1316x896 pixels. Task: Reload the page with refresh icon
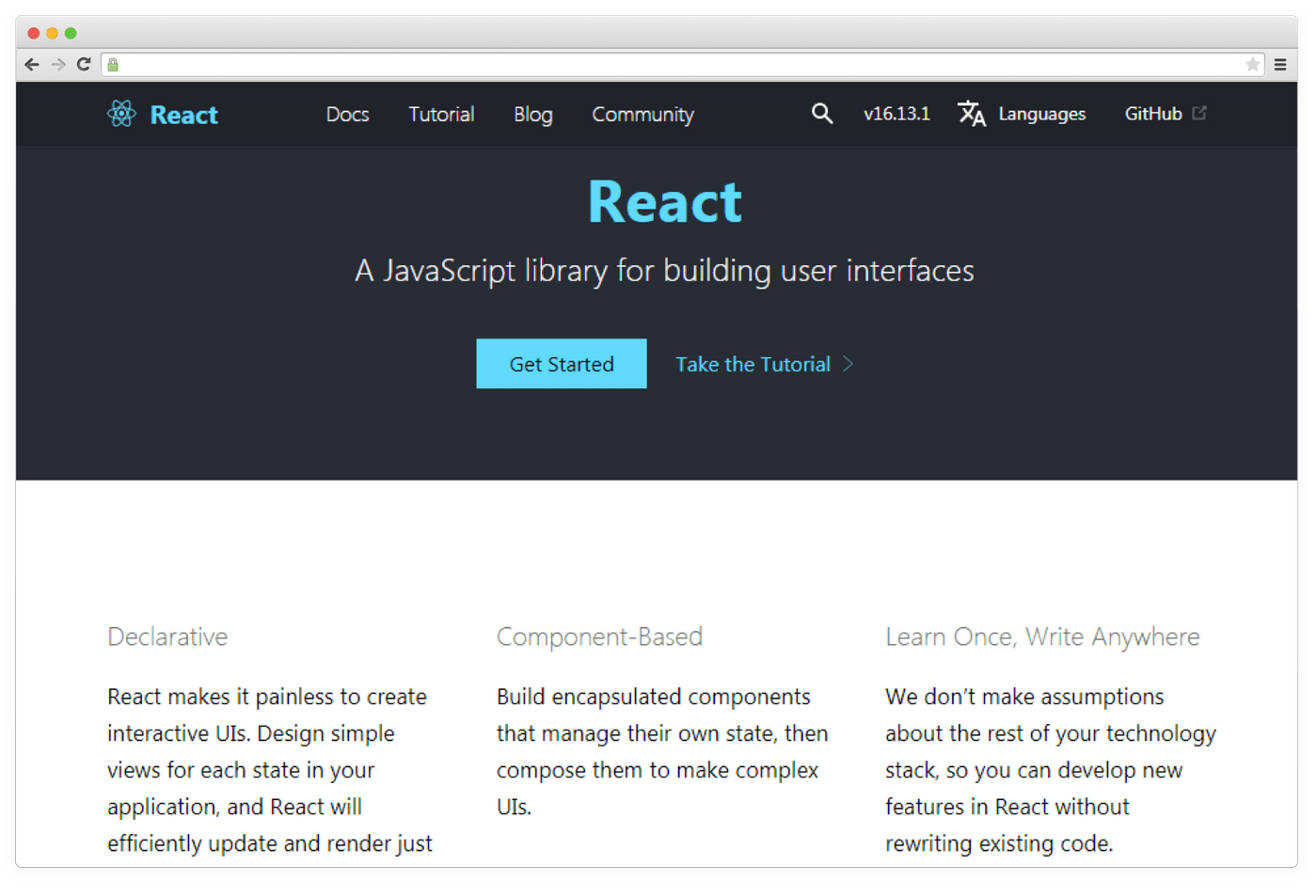(x=84, y=64)
